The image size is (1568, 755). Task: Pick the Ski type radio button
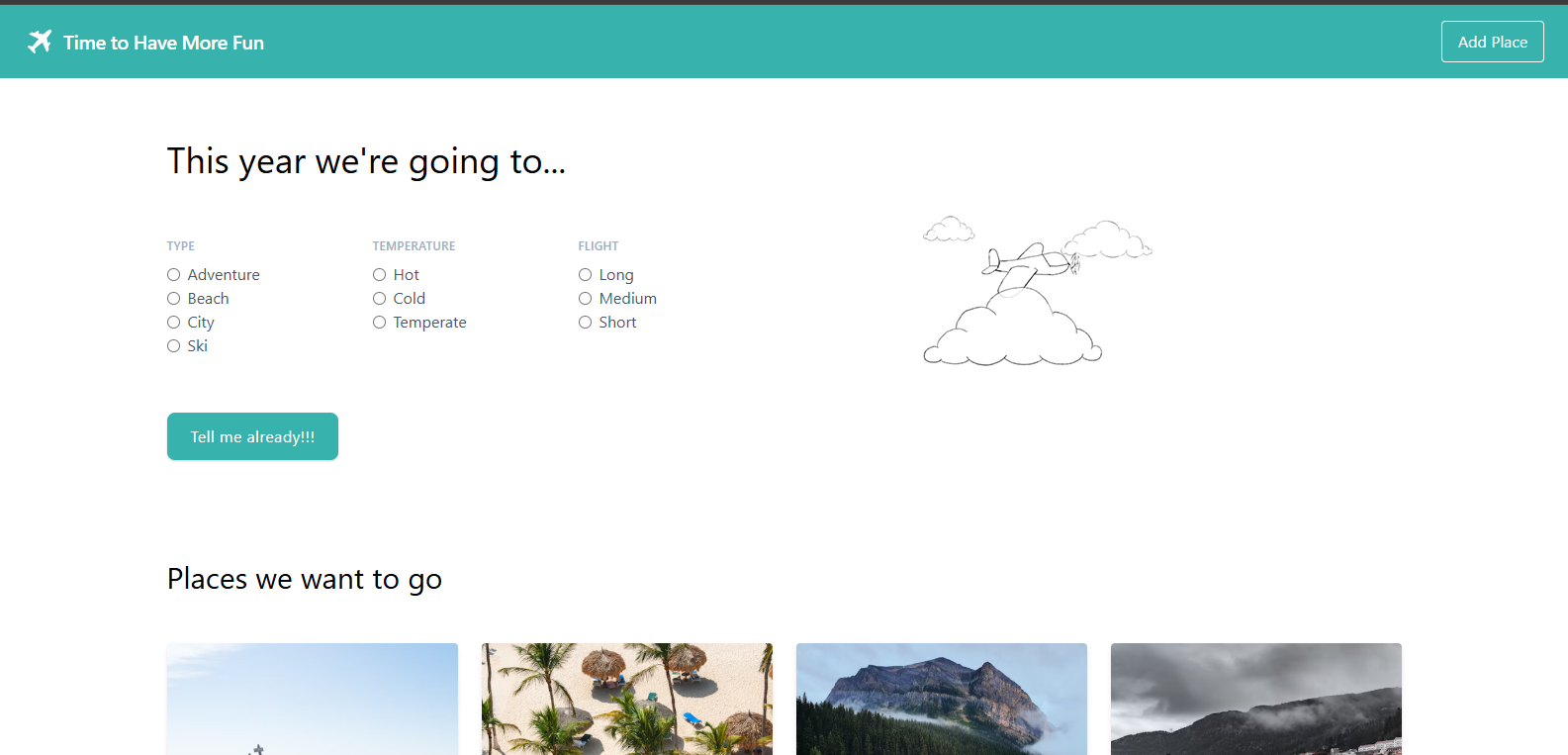tap(174, 346)
